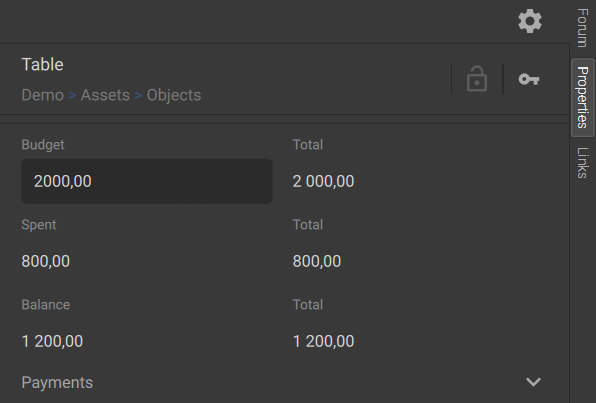Switch to the Forum tab

pos(583,28)
